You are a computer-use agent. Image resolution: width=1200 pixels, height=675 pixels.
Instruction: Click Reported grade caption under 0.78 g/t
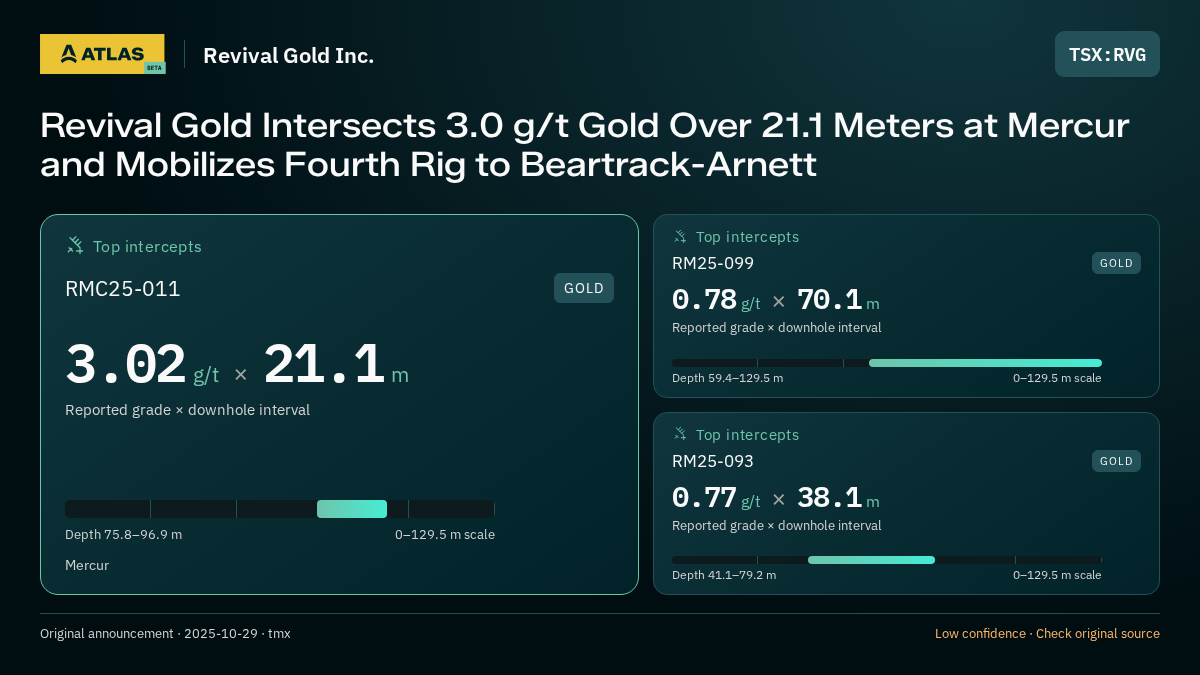[777, 327]
